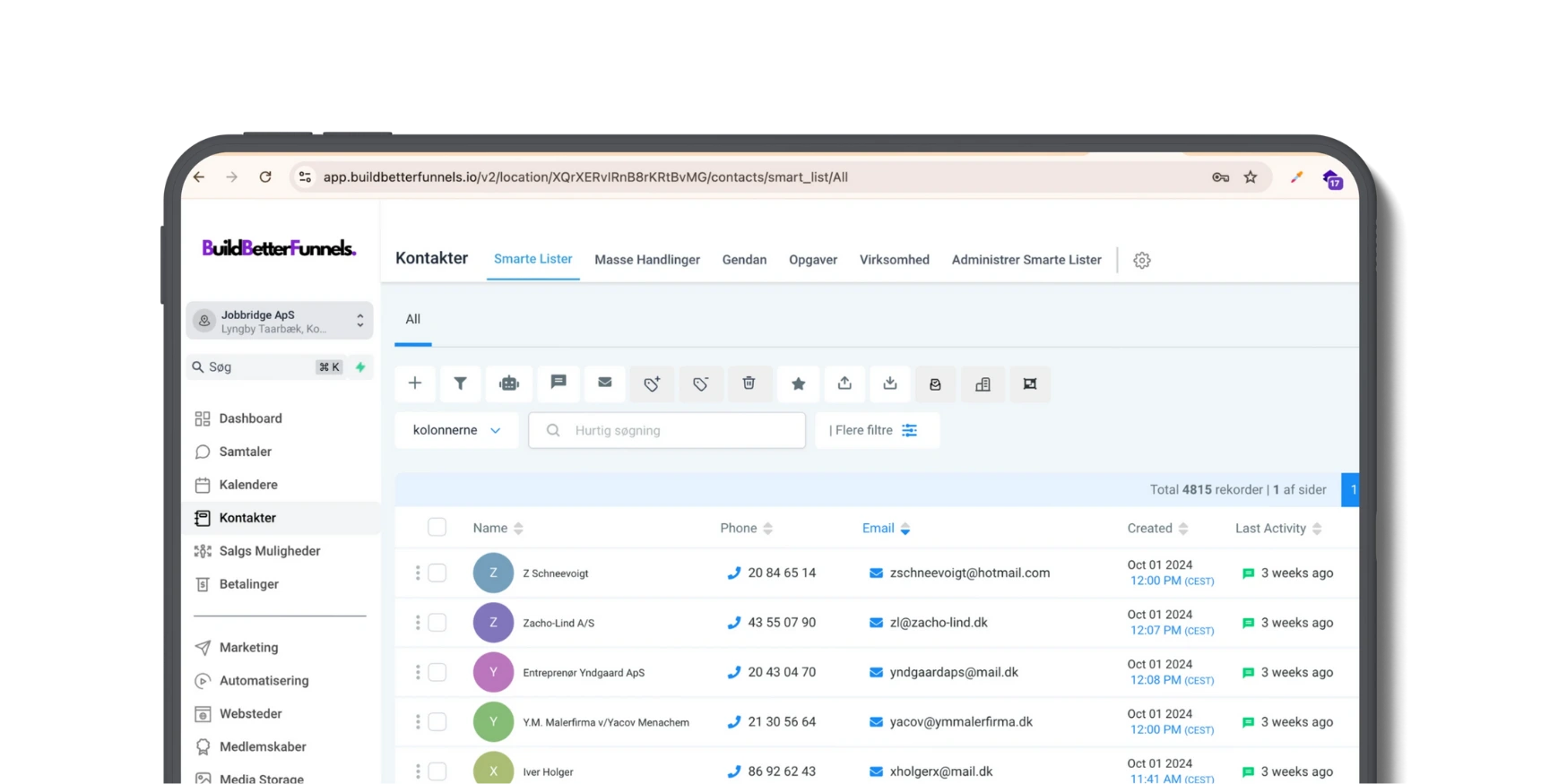Viewport: 1541px width, 784px height.
Task: Check the box for Z Schneevoigt
Action: (437, 573)
